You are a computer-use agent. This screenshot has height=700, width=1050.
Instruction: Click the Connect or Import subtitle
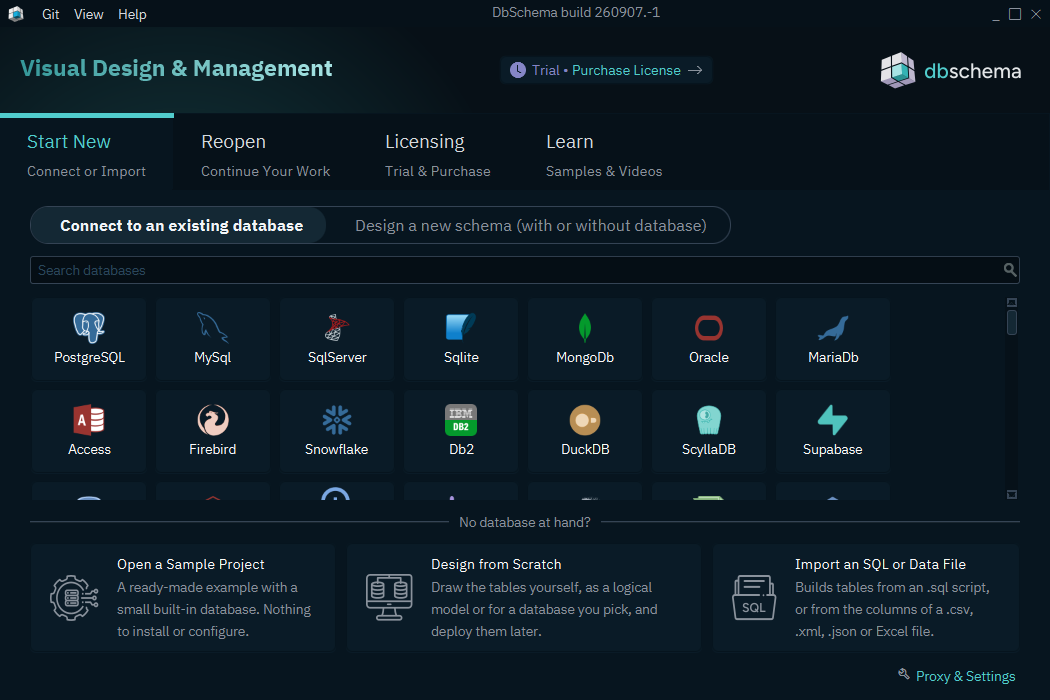point(86,171)
